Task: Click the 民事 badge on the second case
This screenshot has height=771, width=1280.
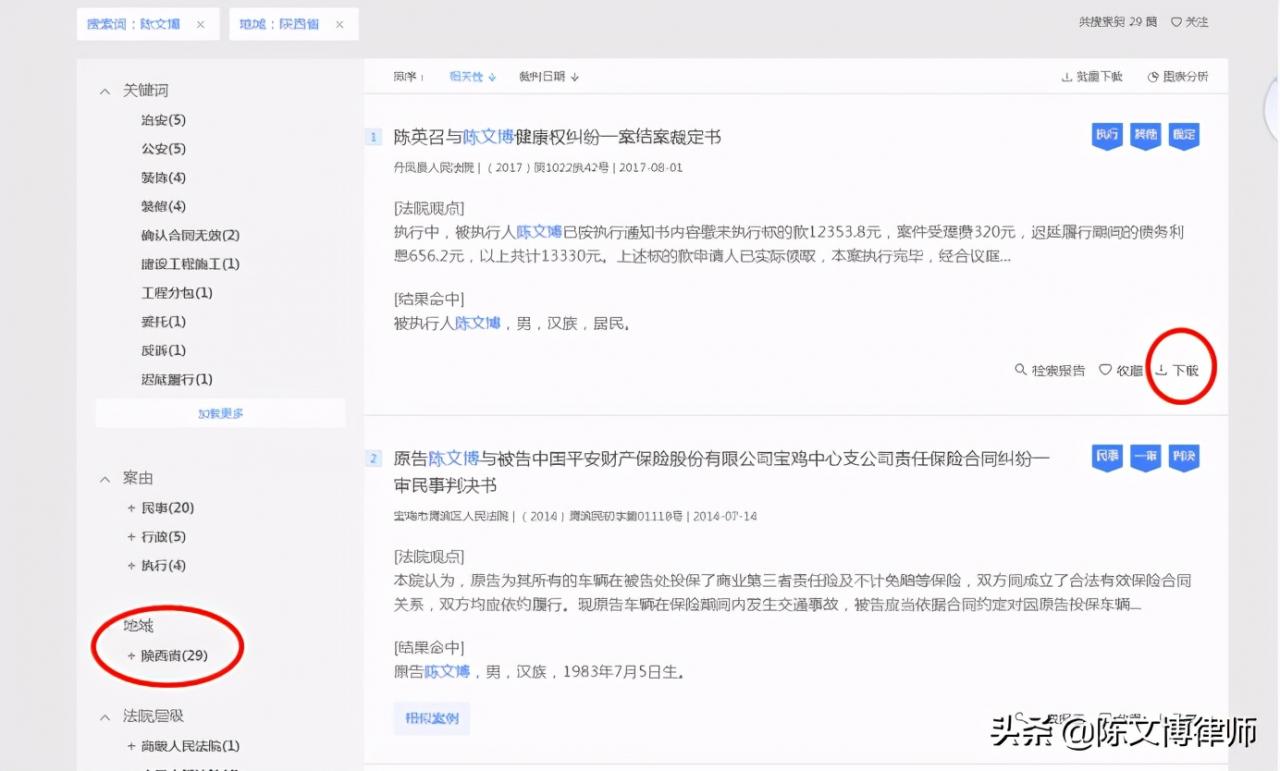Action: pos(1106,458)
